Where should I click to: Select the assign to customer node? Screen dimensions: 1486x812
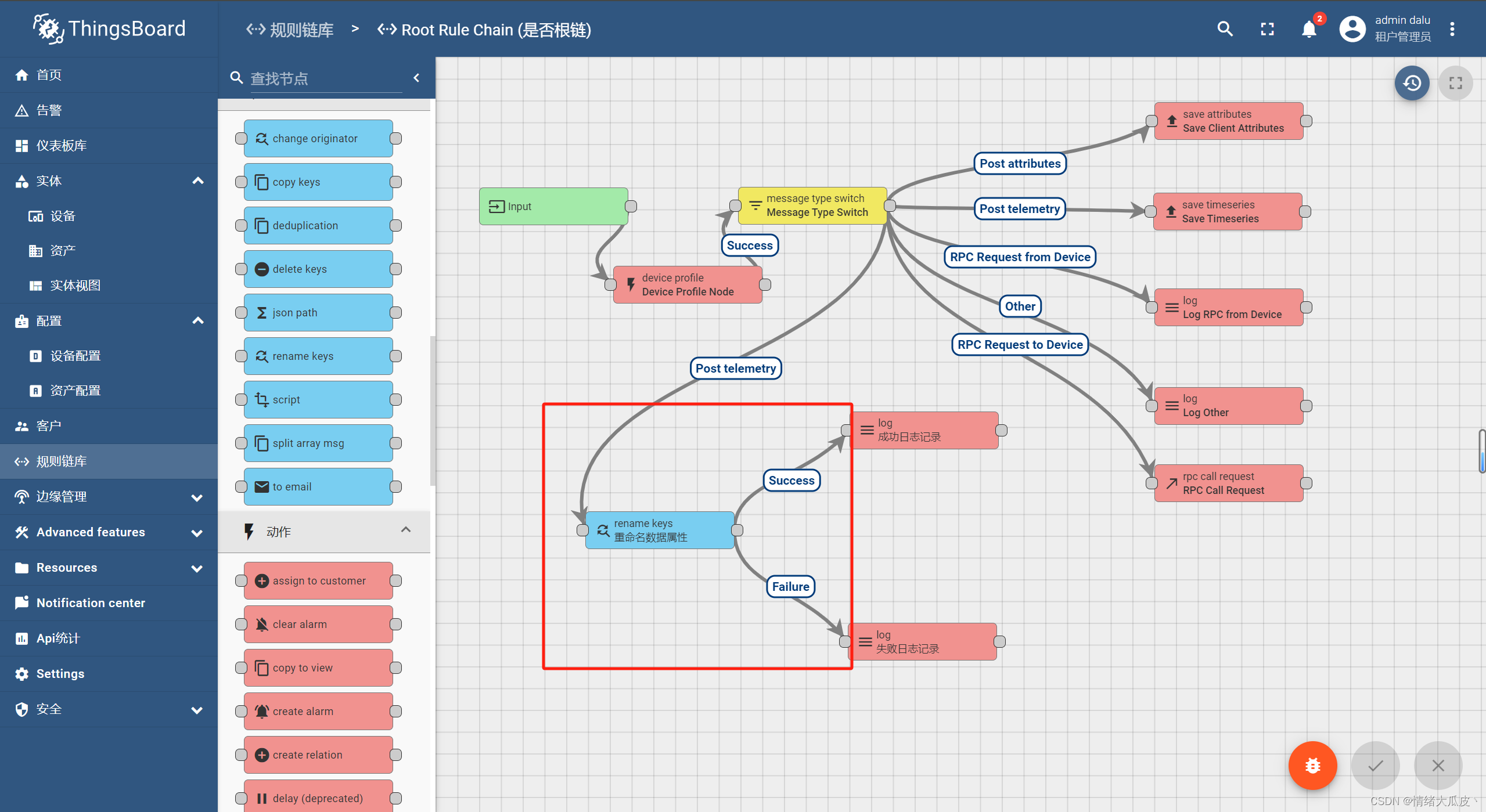(318, 580)
